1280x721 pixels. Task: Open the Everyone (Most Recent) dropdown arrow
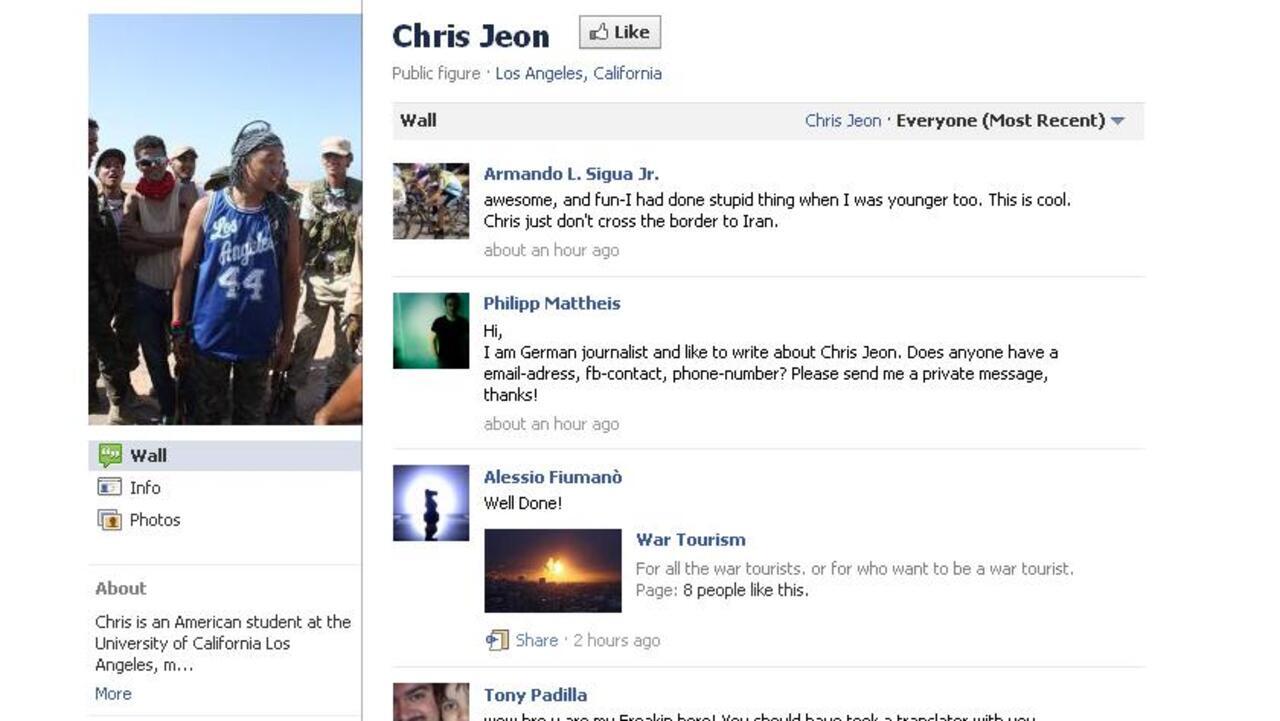coord(1117,121)
